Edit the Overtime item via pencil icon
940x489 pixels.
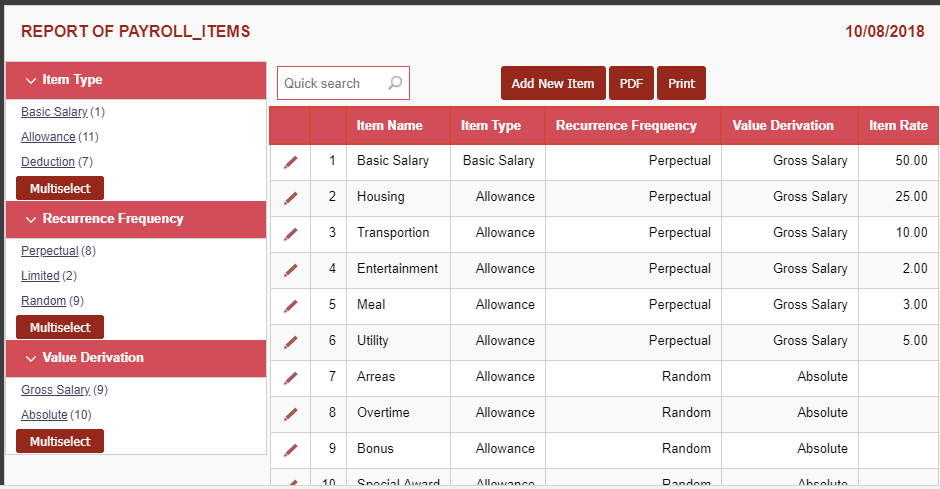[290, 414]
